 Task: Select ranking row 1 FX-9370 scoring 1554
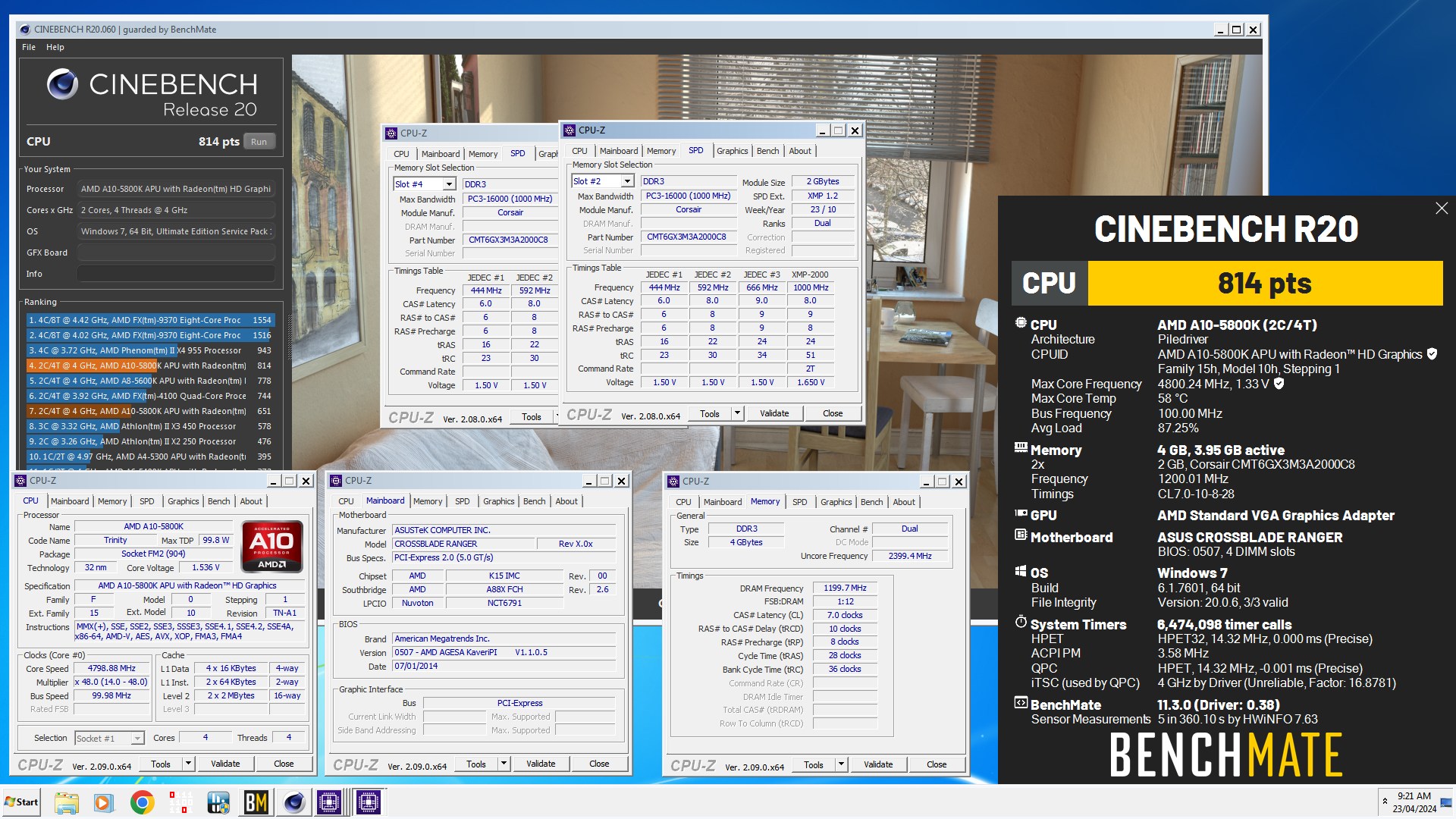(x=150, y=320)
